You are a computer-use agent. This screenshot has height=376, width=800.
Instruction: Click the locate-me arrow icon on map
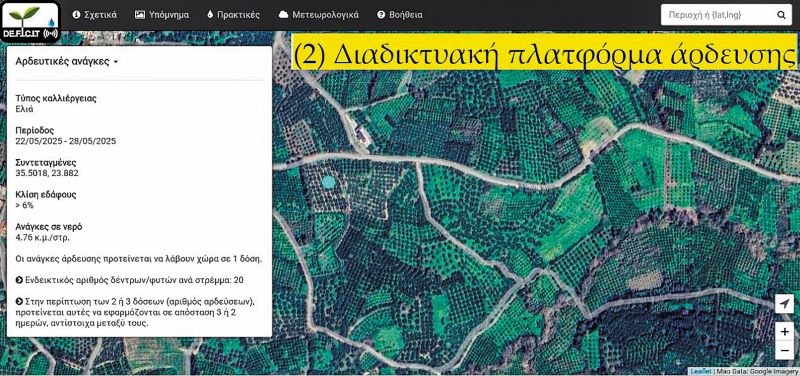(784, 305)
